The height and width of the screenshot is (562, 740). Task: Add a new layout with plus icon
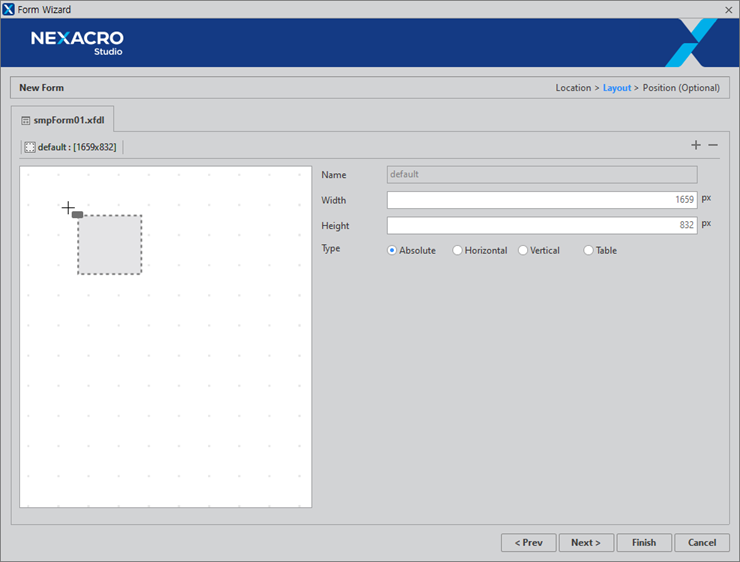click(x=696, y=145)
